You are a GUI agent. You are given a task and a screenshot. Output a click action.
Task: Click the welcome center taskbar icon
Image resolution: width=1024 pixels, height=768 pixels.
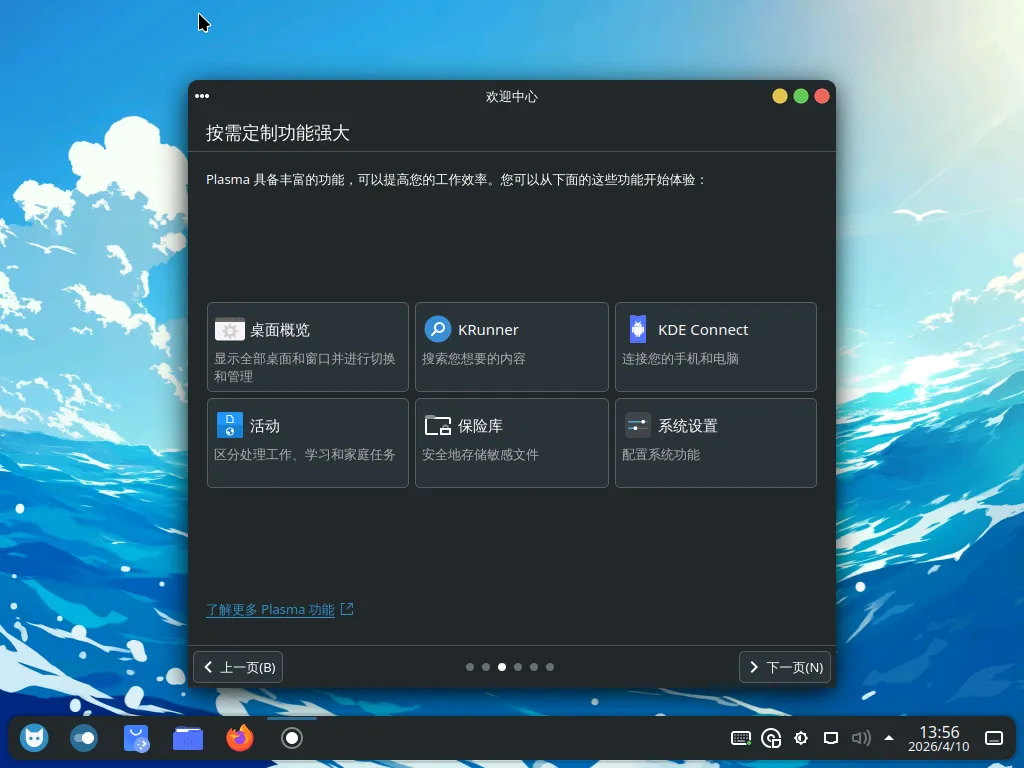click(292, 739)
